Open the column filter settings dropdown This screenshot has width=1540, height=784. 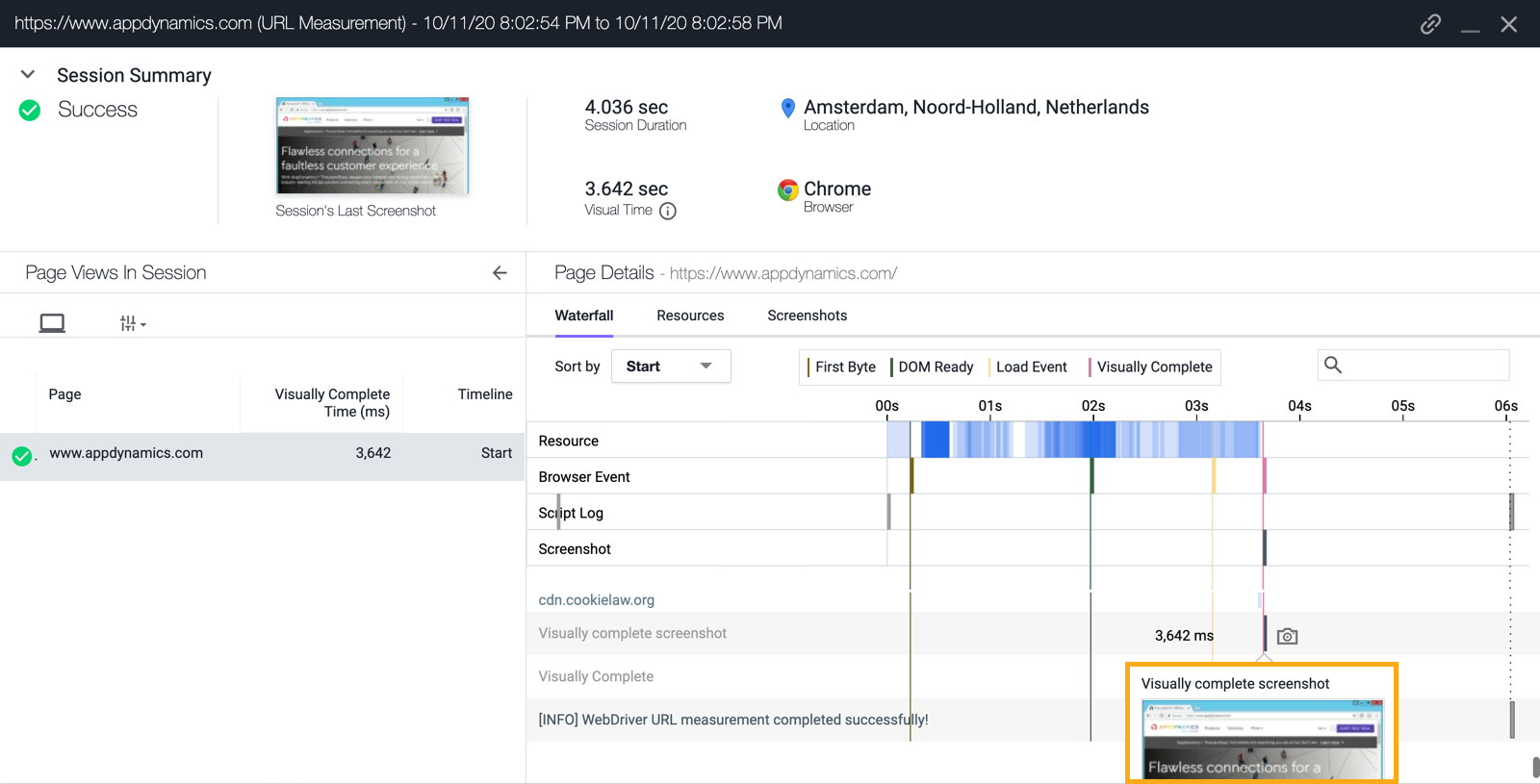point(133,324)
